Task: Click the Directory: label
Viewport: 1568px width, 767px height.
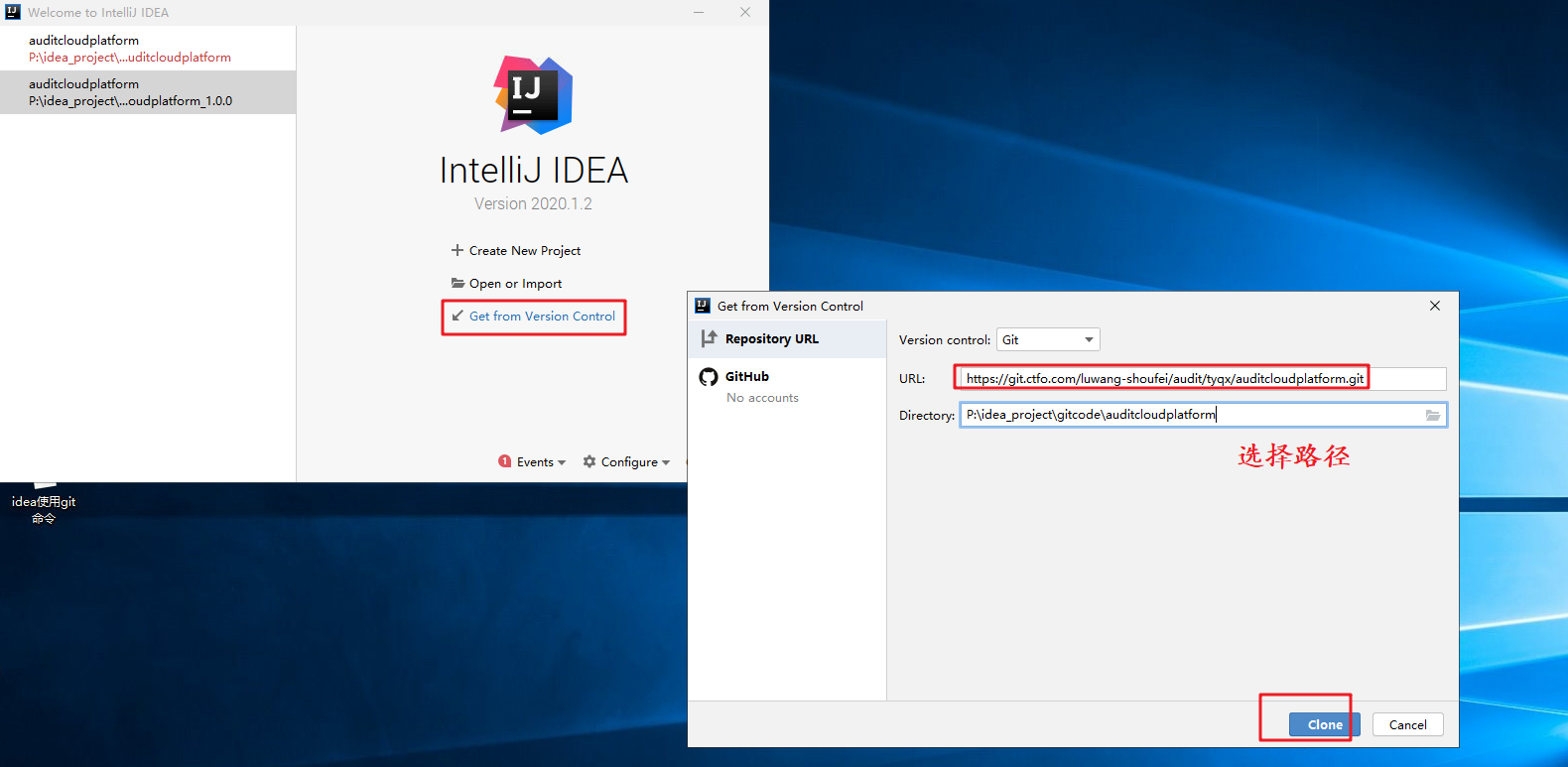Action: [927, 415]
